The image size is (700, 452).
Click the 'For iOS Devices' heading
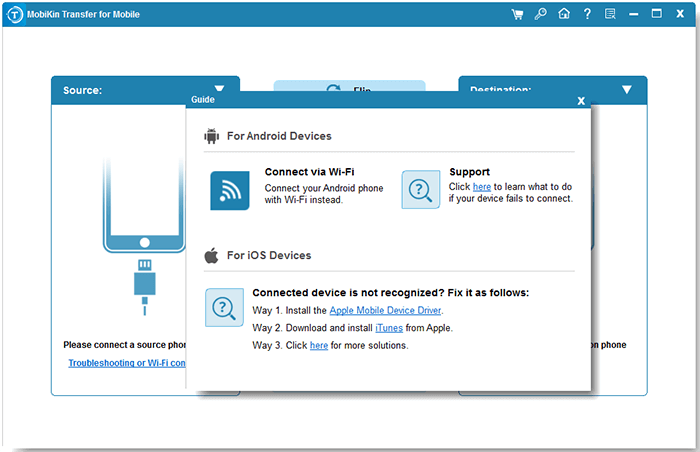pos(269,255)
